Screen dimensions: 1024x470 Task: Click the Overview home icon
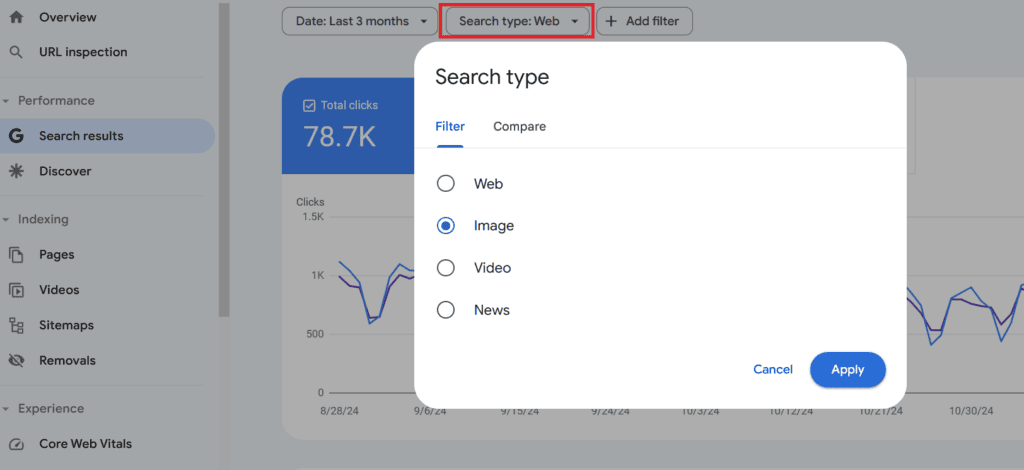[16, 18]
